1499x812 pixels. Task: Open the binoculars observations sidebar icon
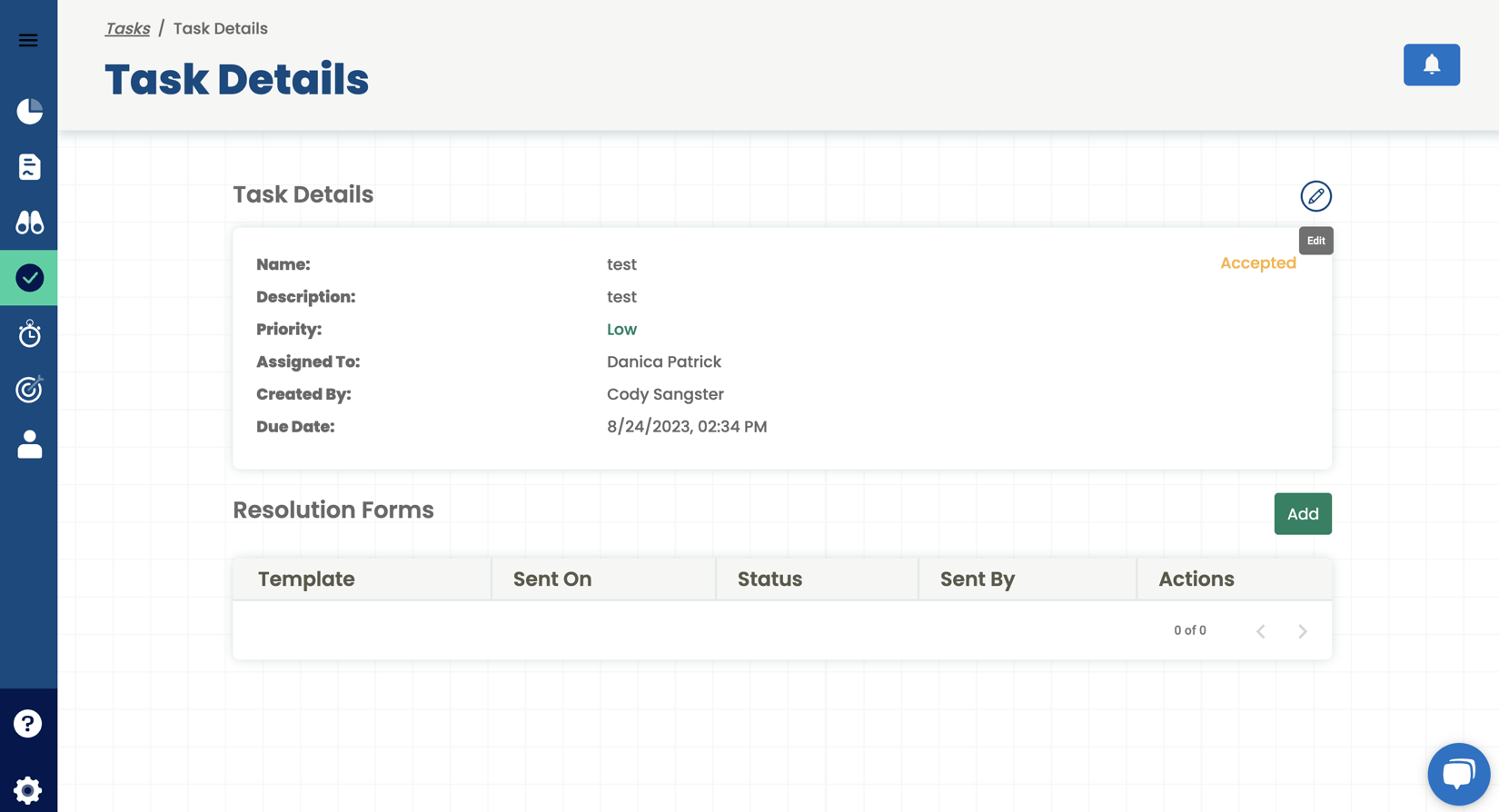click(x=29, y=223)
